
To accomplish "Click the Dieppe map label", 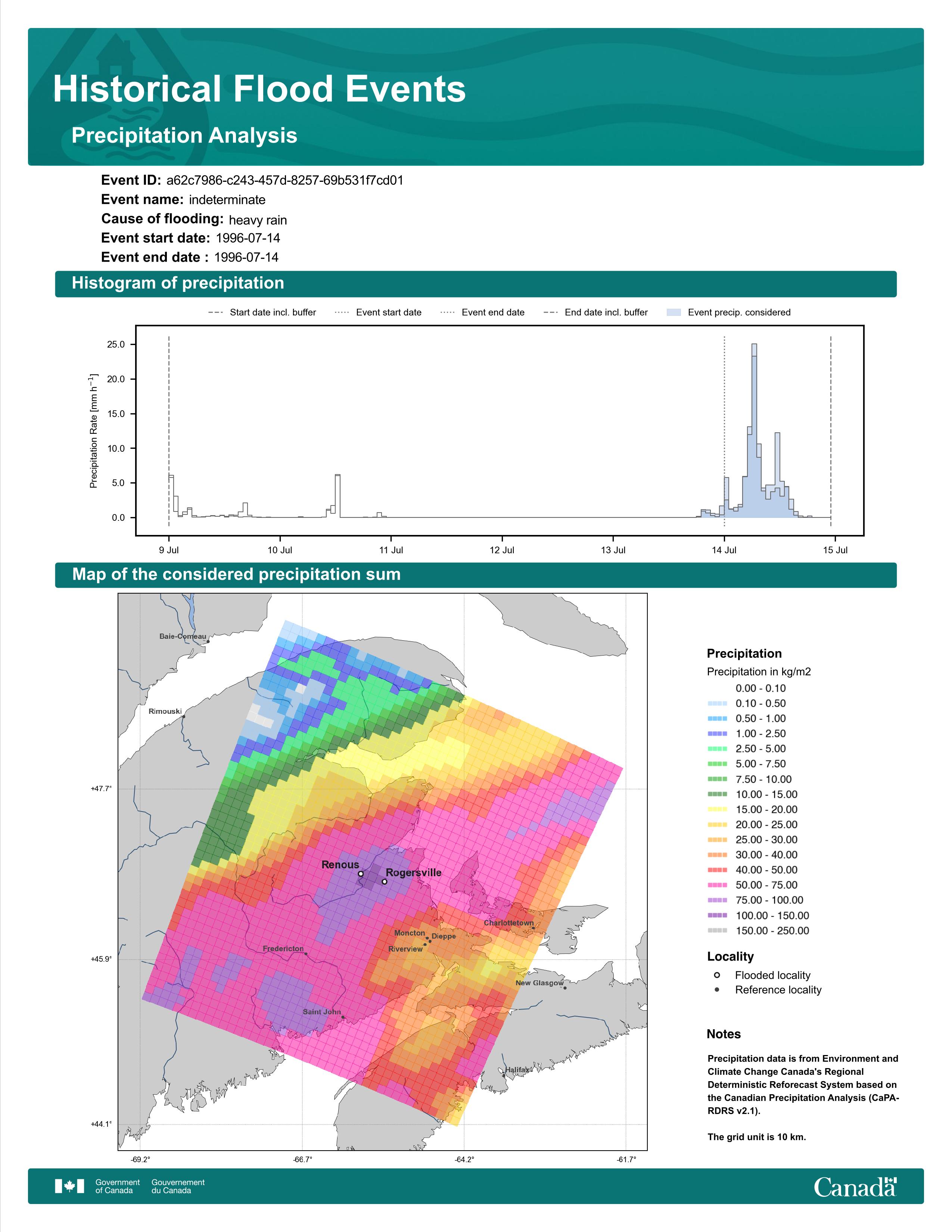I will coord(444,936).
